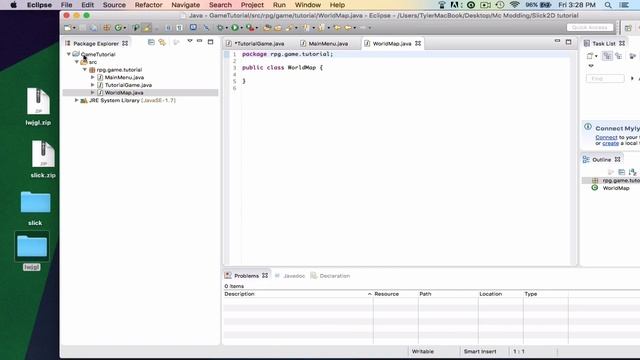This screenshot has height=360, width=640.
Task: Minimize the Package Explorer view
Action: click(200, 41)
